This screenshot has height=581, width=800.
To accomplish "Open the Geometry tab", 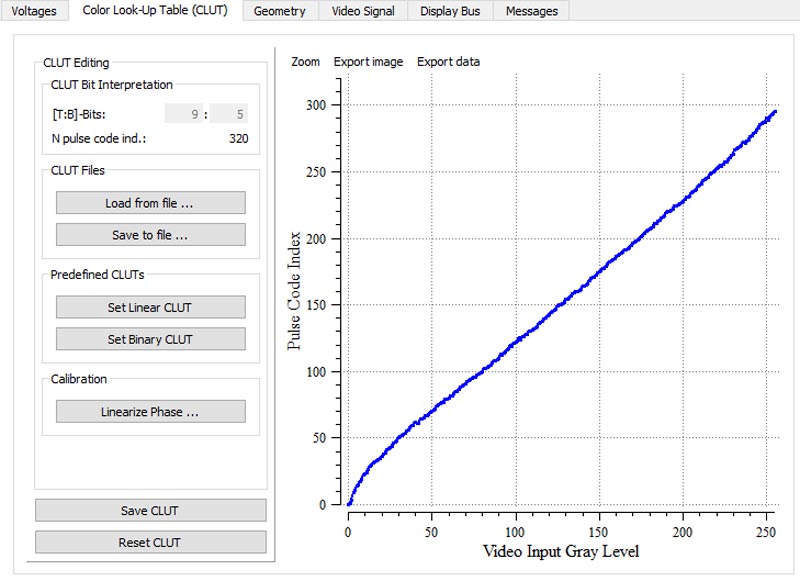I will click(x=280, y=11).
